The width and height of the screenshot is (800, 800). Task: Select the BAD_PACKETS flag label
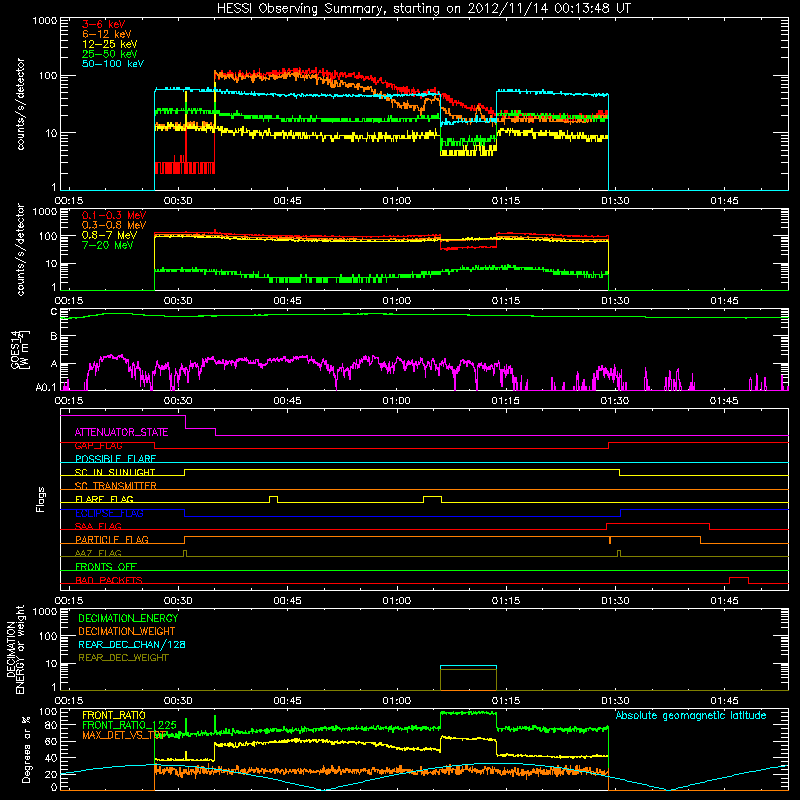pyautogui.click(x=109, y=581)
